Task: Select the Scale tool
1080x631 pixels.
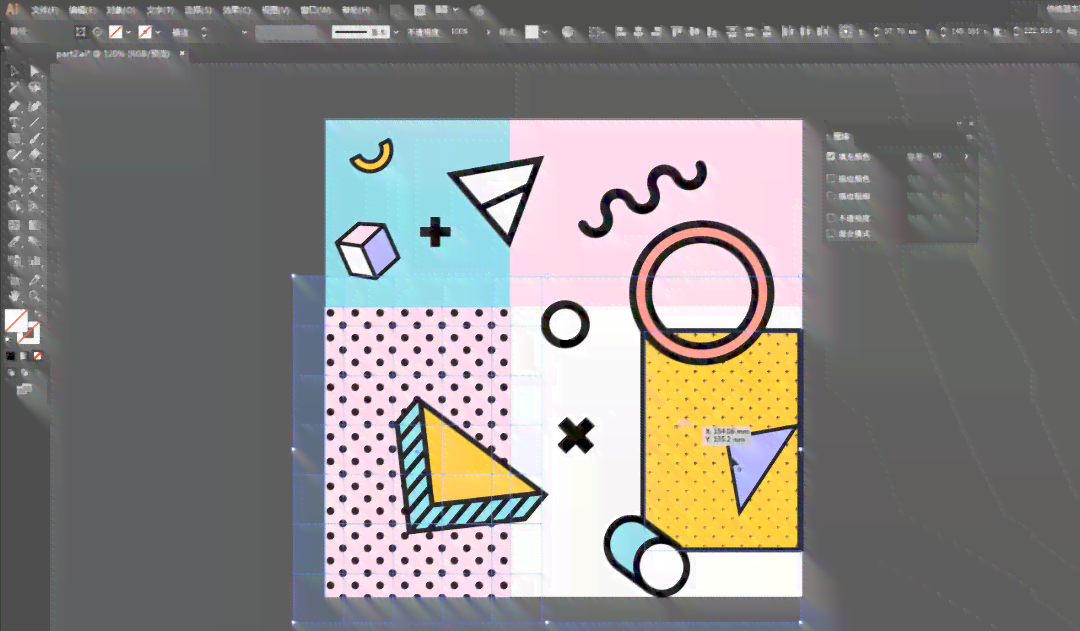Action: point(35,174)
